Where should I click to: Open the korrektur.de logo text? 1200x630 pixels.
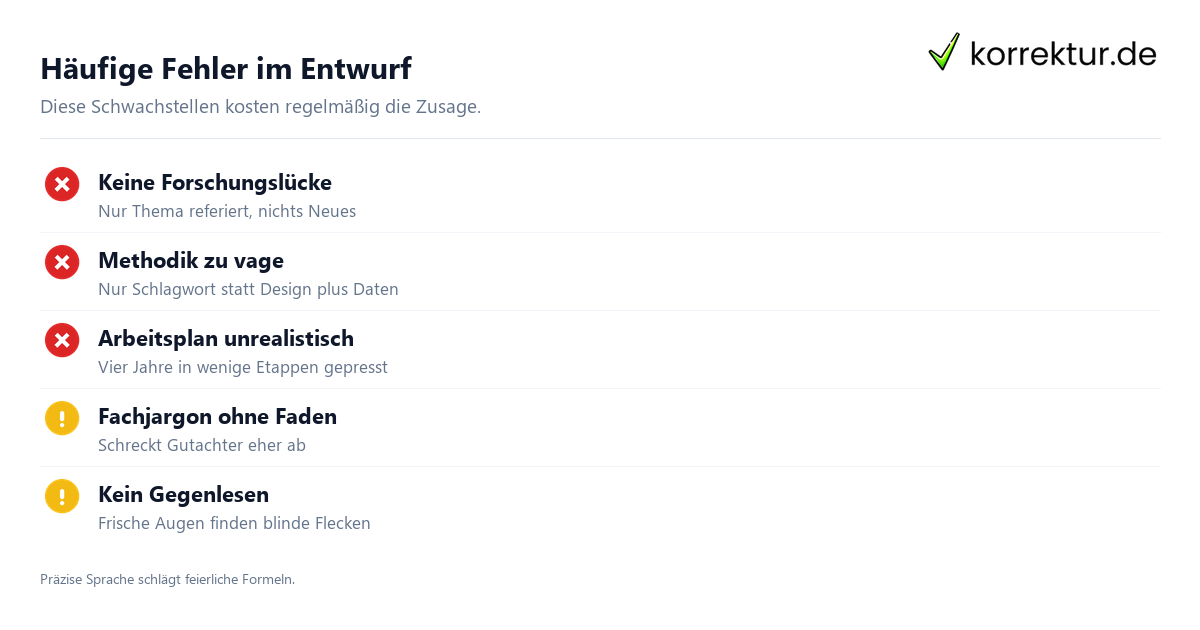tap(1063, 54)
